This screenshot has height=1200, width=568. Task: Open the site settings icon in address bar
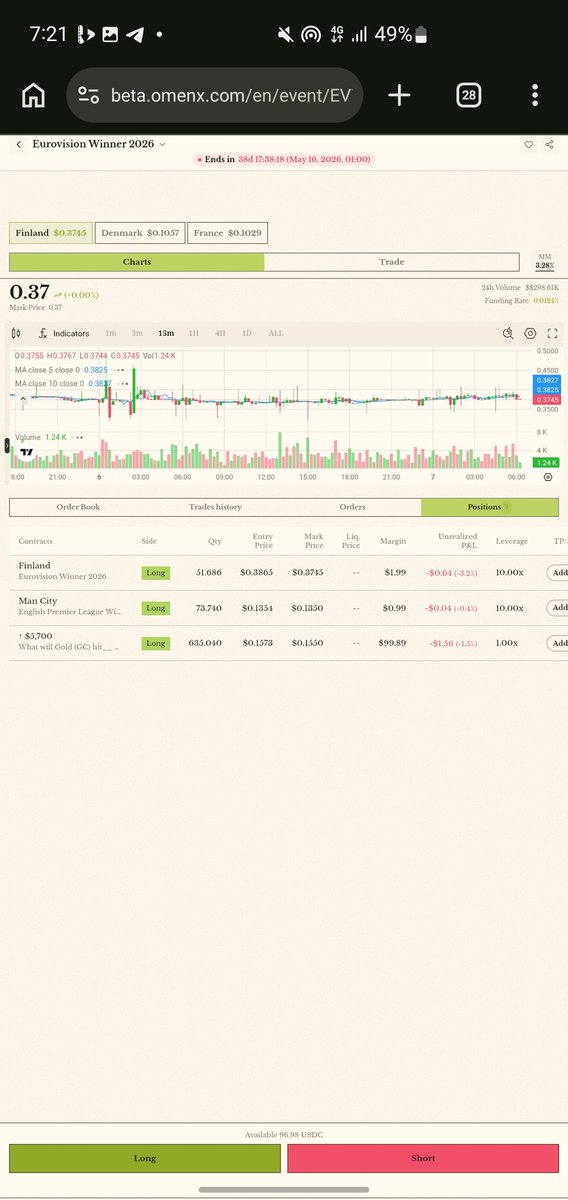(88, 95)
